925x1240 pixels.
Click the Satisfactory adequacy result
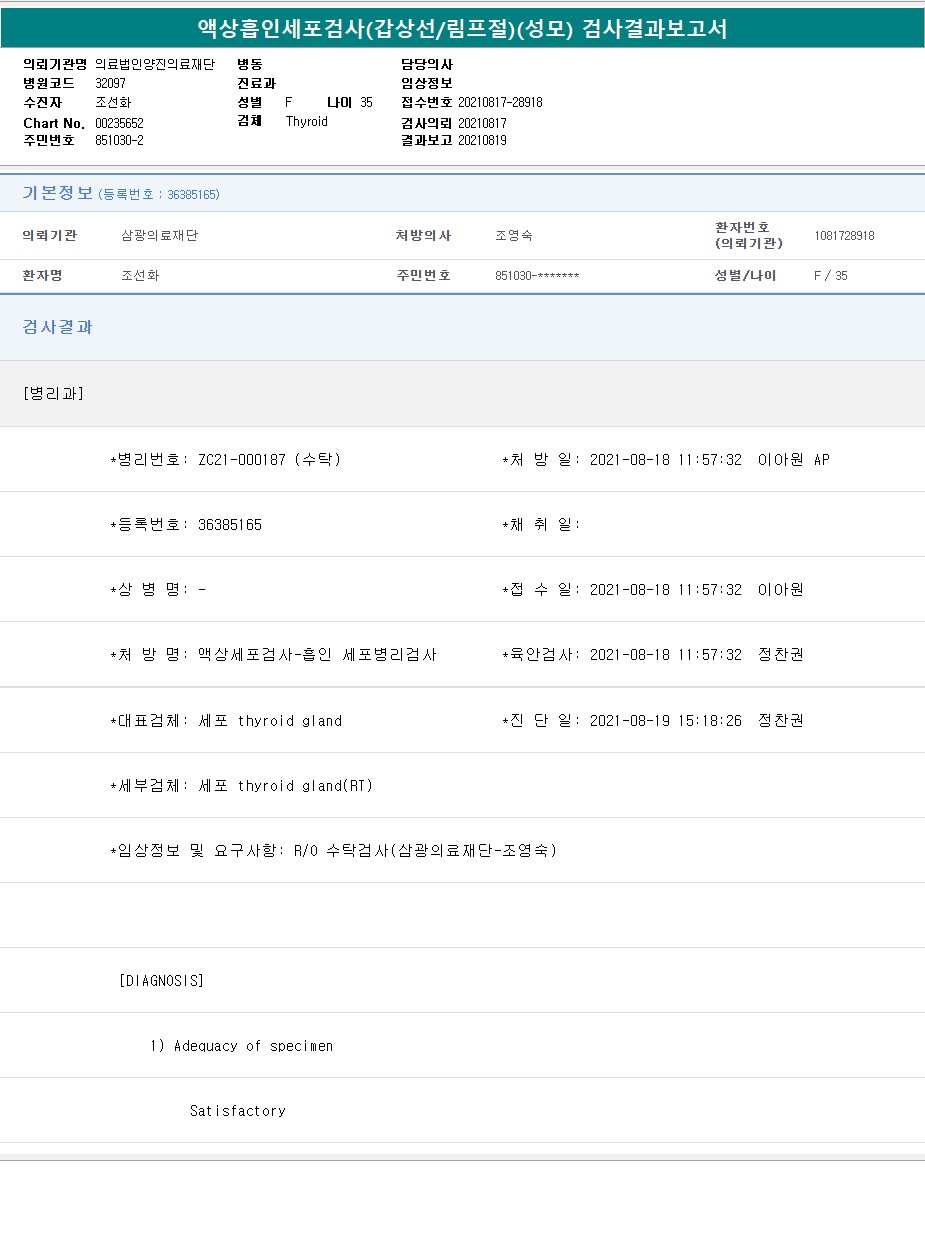(x=238, y=1111)
